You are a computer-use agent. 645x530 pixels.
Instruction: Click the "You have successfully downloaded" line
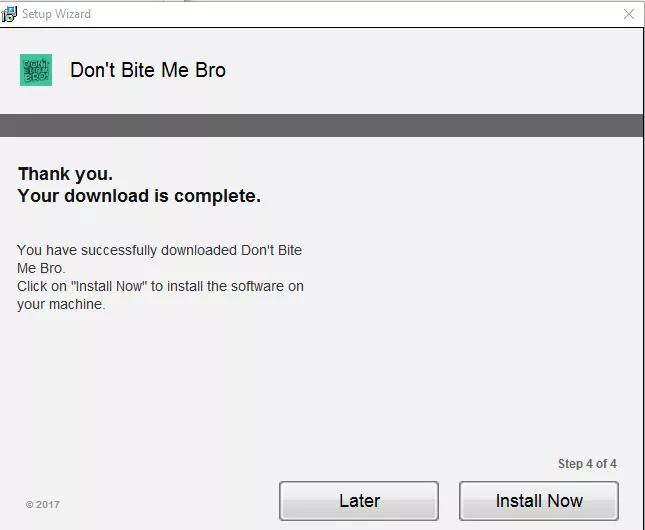click(160, 250)
